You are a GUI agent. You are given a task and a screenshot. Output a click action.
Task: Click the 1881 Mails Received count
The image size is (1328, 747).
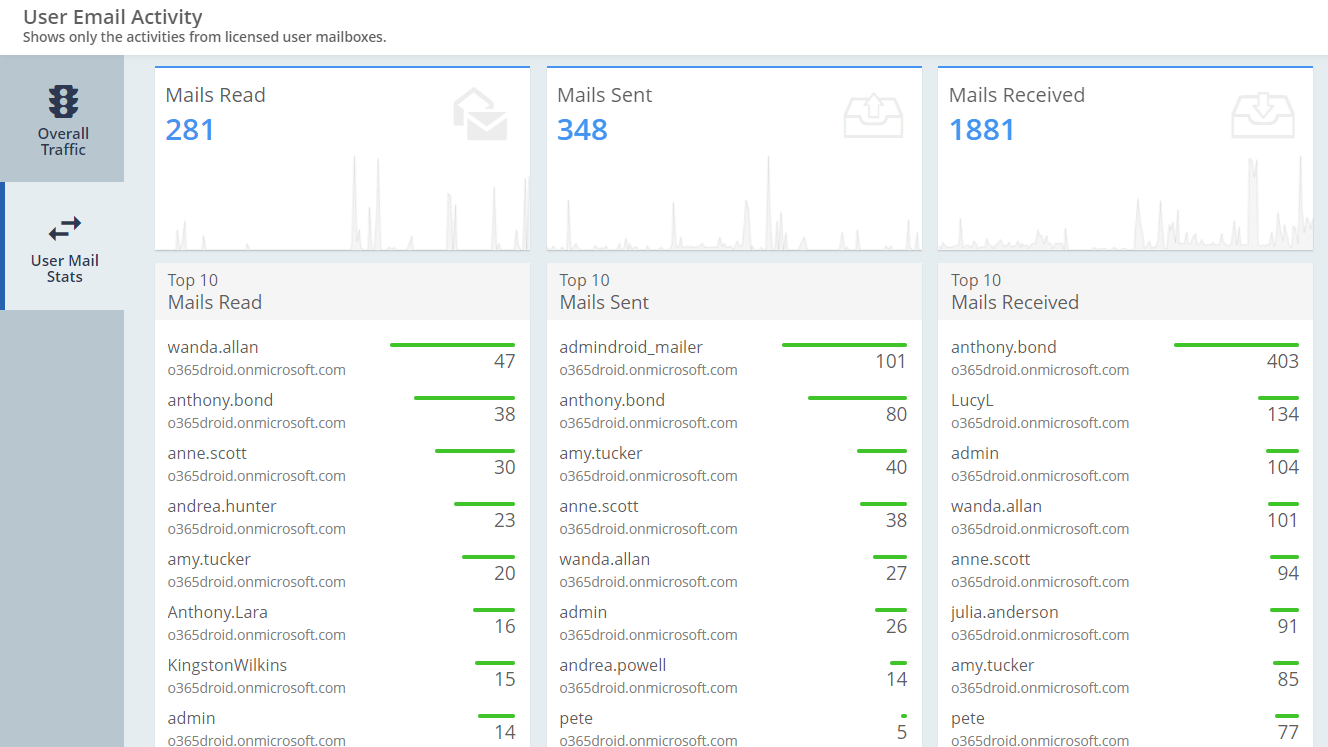coord(981,130)
